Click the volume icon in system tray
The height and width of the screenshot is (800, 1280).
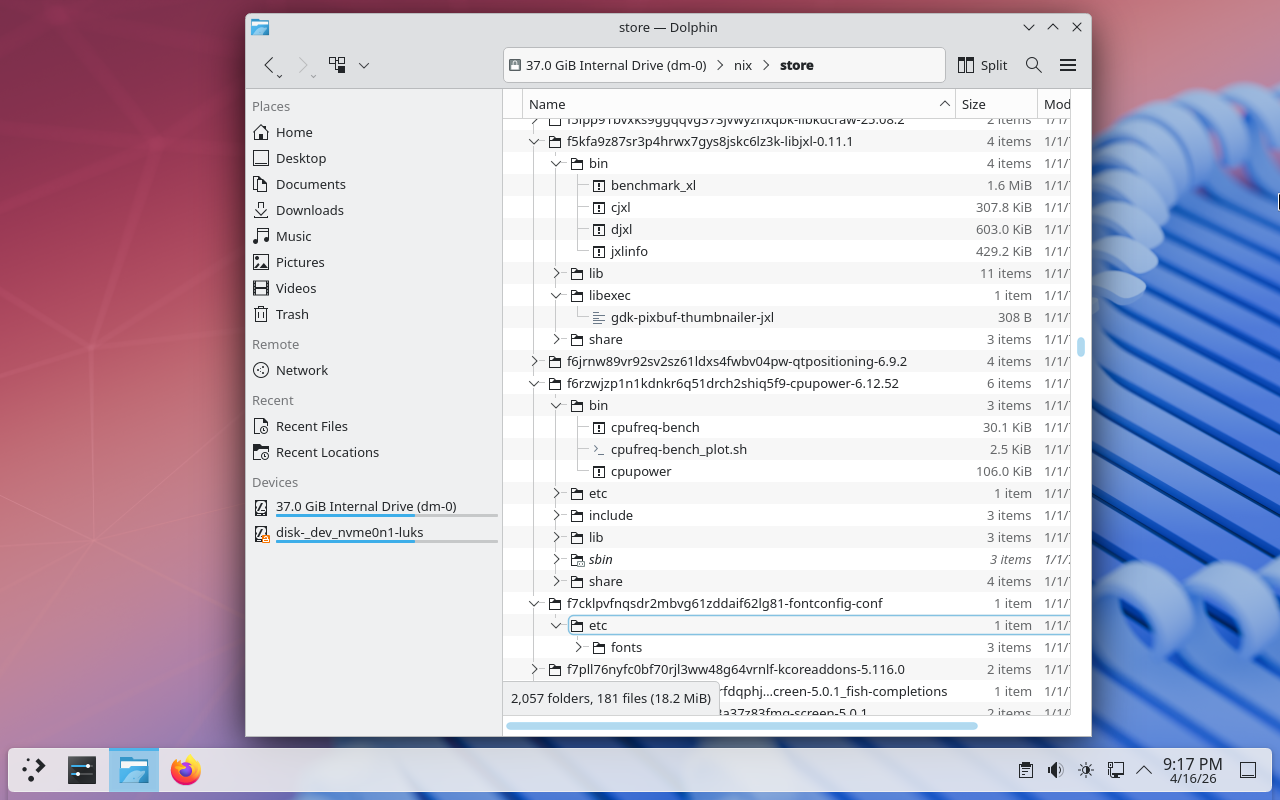(x=1055, y=770)
